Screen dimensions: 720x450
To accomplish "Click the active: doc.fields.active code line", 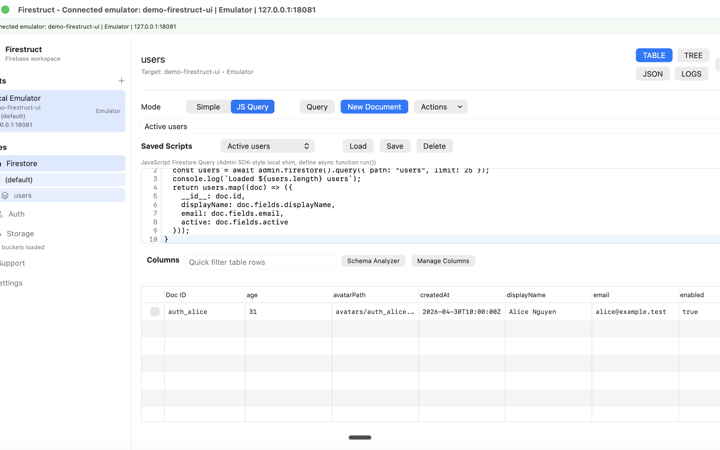I will click(235, 222).
